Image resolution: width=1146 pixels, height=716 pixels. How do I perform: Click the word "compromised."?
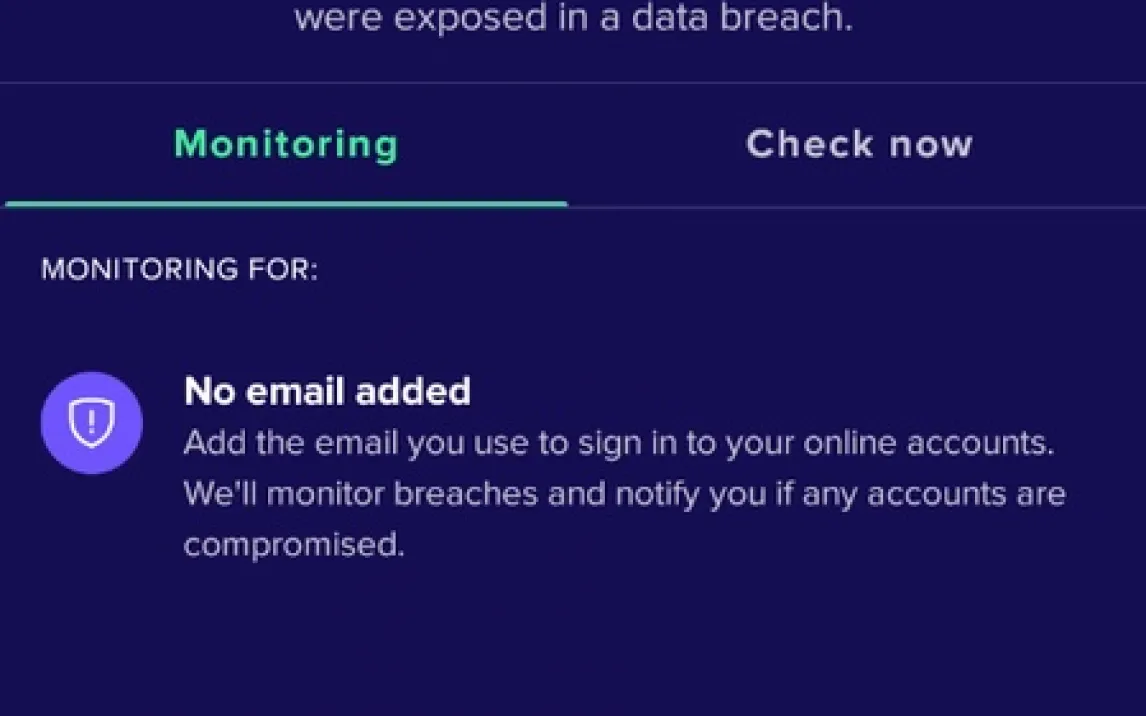click(294, 545)
